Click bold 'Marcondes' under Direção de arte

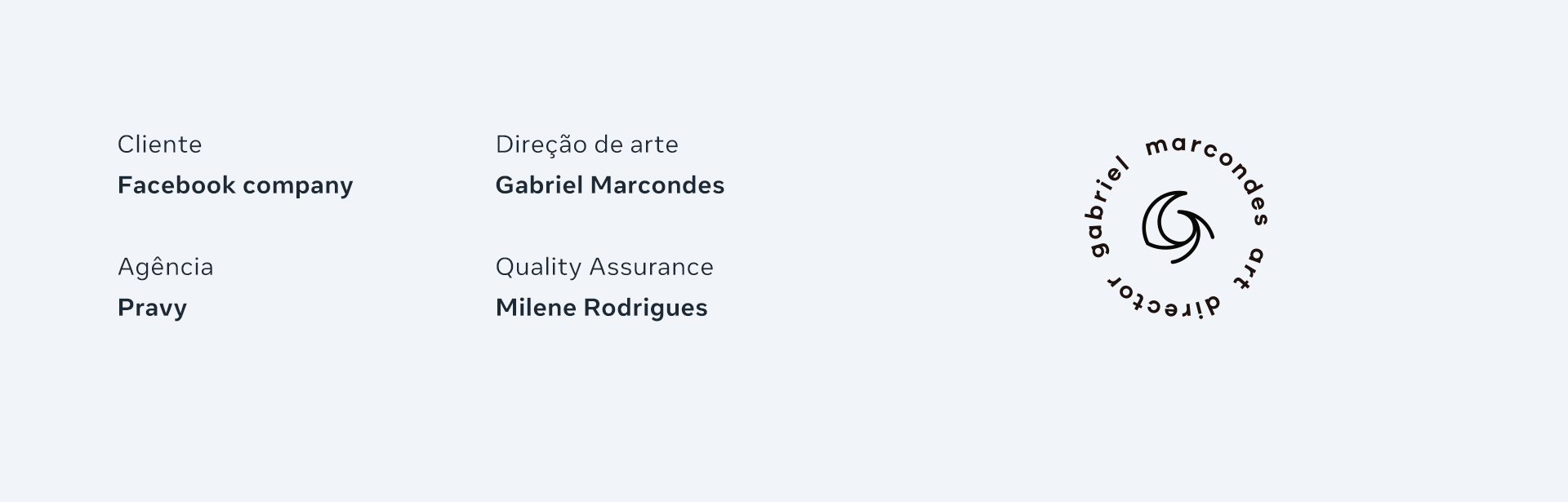point(657,185)
